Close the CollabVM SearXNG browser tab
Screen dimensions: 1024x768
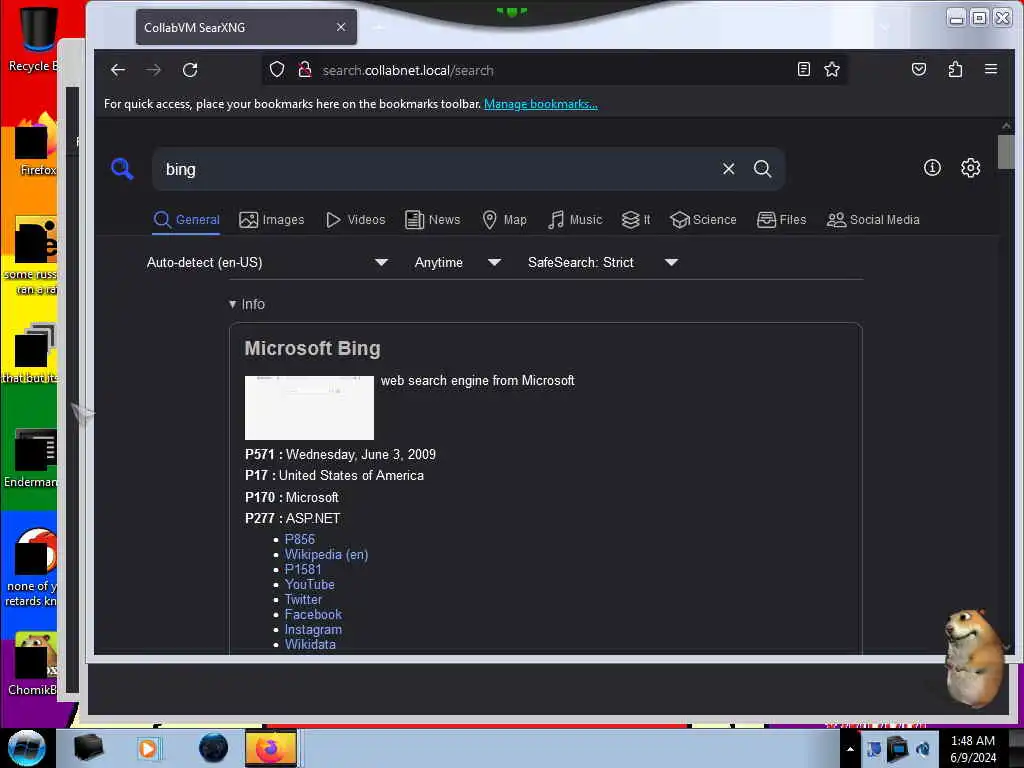coord(341,27)
